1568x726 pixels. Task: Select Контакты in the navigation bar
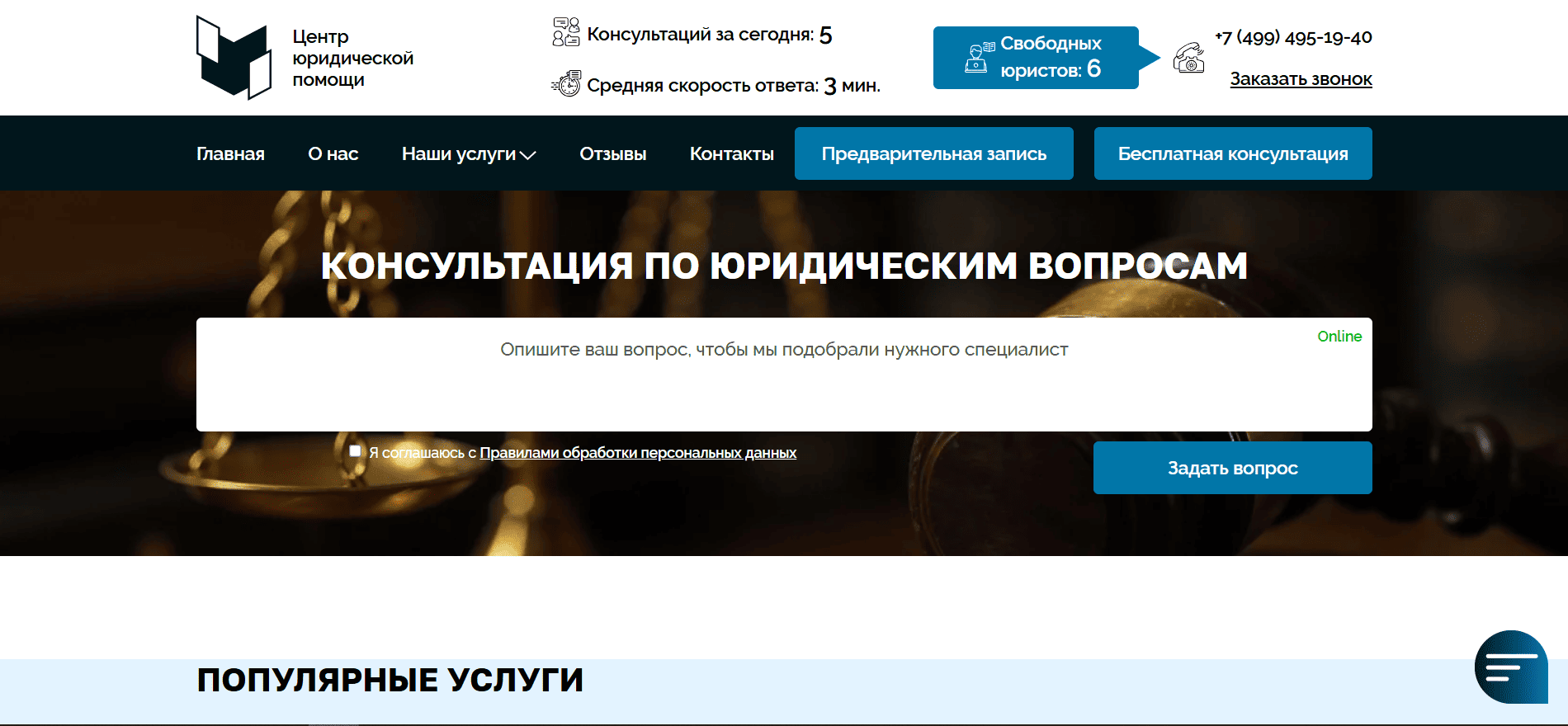(x=731, y=154)
